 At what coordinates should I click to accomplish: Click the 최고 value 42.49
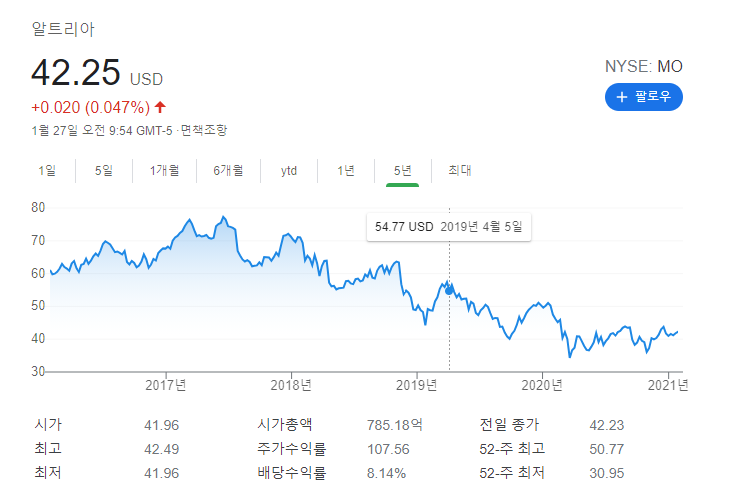pyautogui.click(x=161, y=449)
